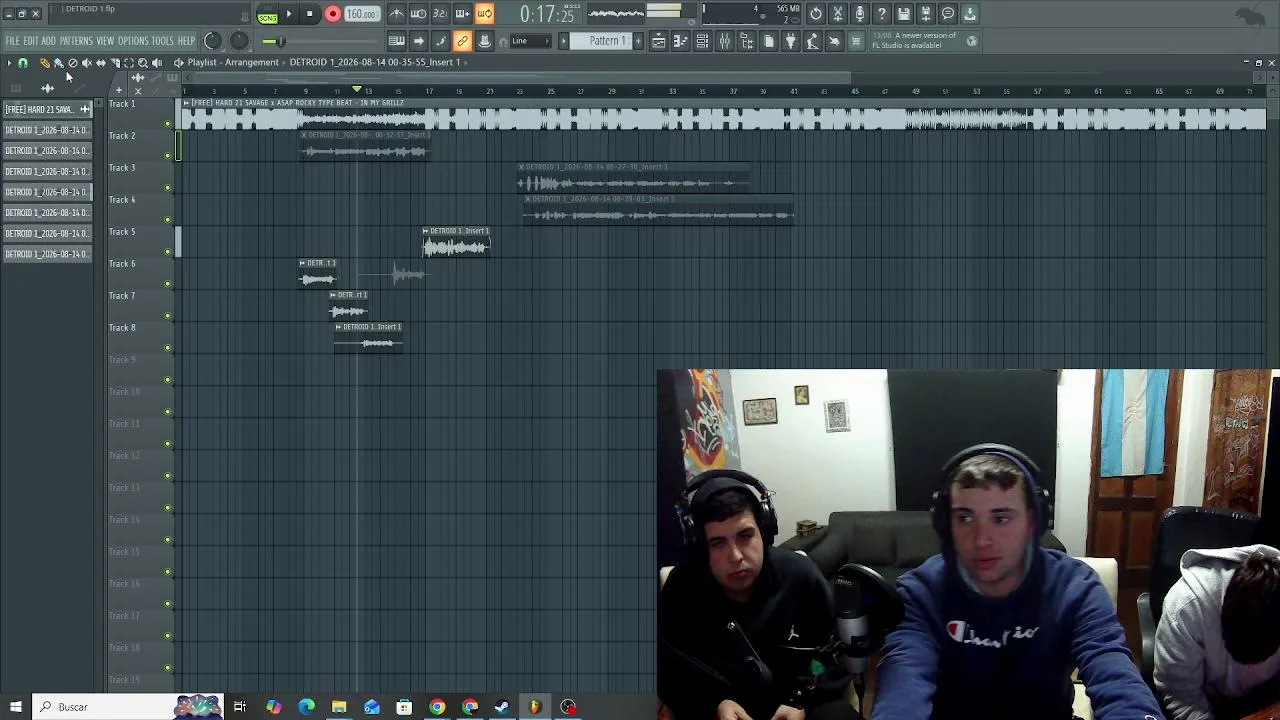1280x720 pixels.
Task: Select the Playback speaker tool
Action: (157, 63)
